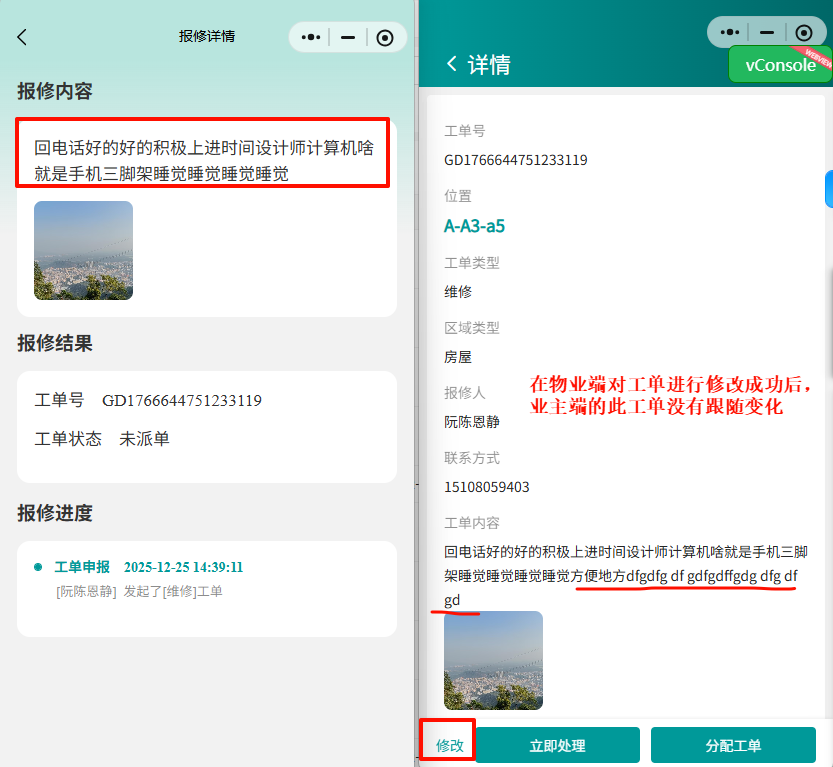Preview the photo under 工单内容
833x767 pixels.
[493, 660]
